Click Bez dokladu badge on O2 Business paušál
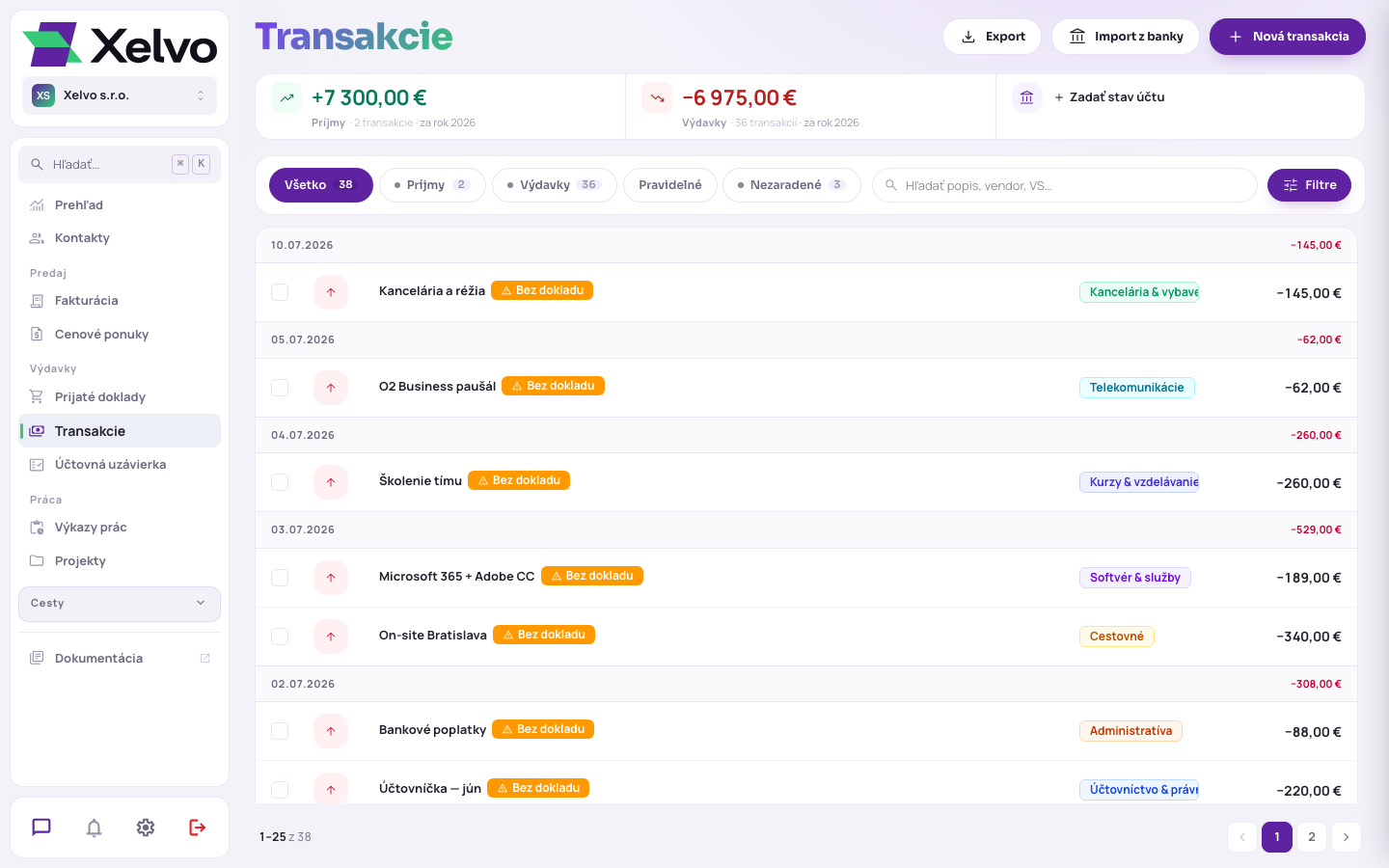The width and height of the screenshot is (1389, 868). click(x=553, y=386)
